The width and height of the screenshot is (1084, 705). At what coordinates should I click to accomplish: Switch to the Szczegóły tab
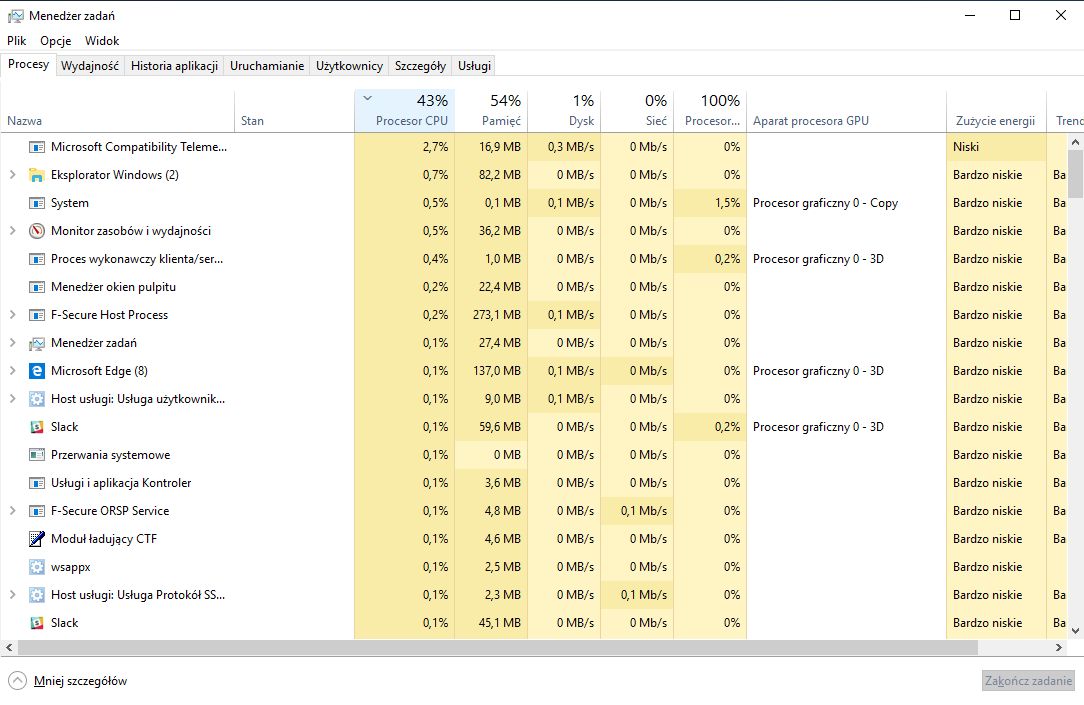pos(420,66)
